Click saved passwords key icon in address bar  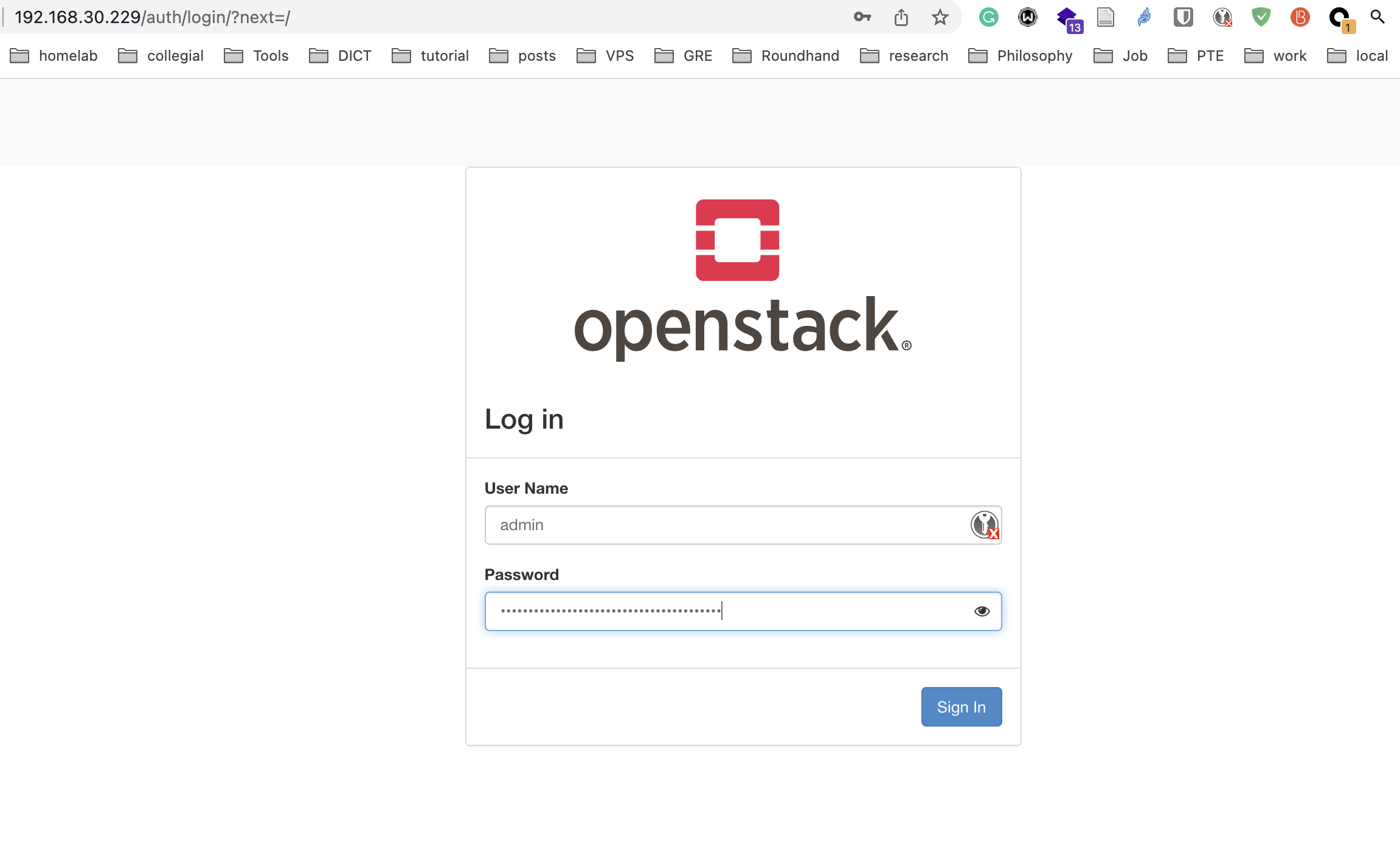pos(862,17)
